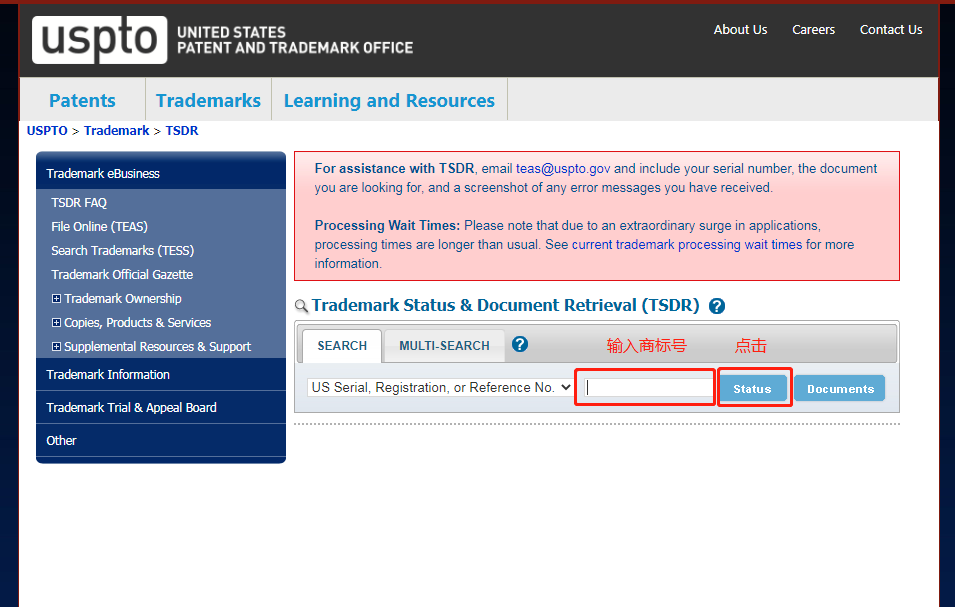Switch to the MULTI-SEARCH tab

pos(444,346)
